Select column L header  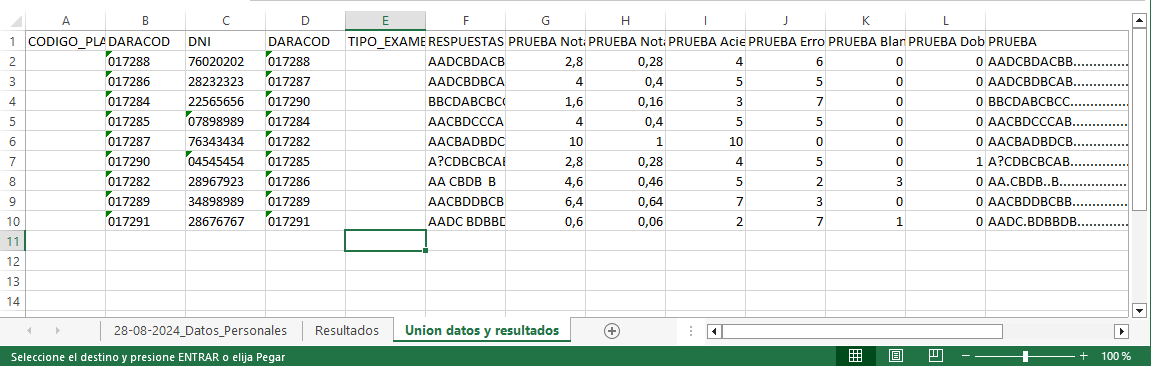point(945,21)
